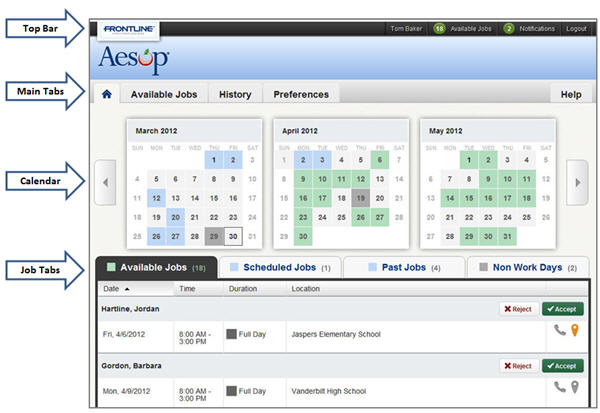The width and height of the screenshot is (600, 413).
Task: Show previous months with left calendar arrow
Action: coord(105,183)
